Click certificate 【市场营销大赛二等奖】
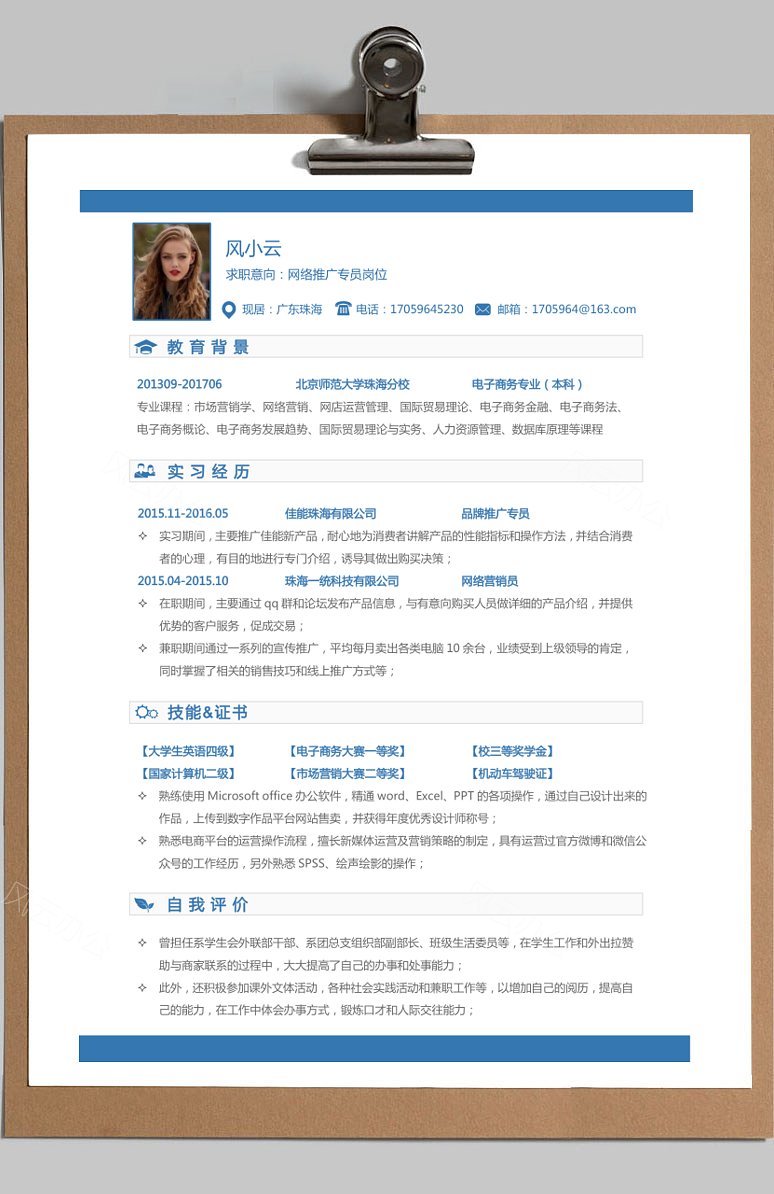 point(347,773)
